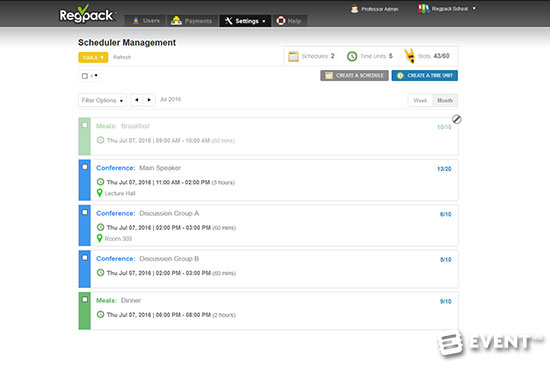Click the Room 303 location pin icon
Image resolution: width=550 pixels, height=365 pixels.
click(x=100, y=238)
